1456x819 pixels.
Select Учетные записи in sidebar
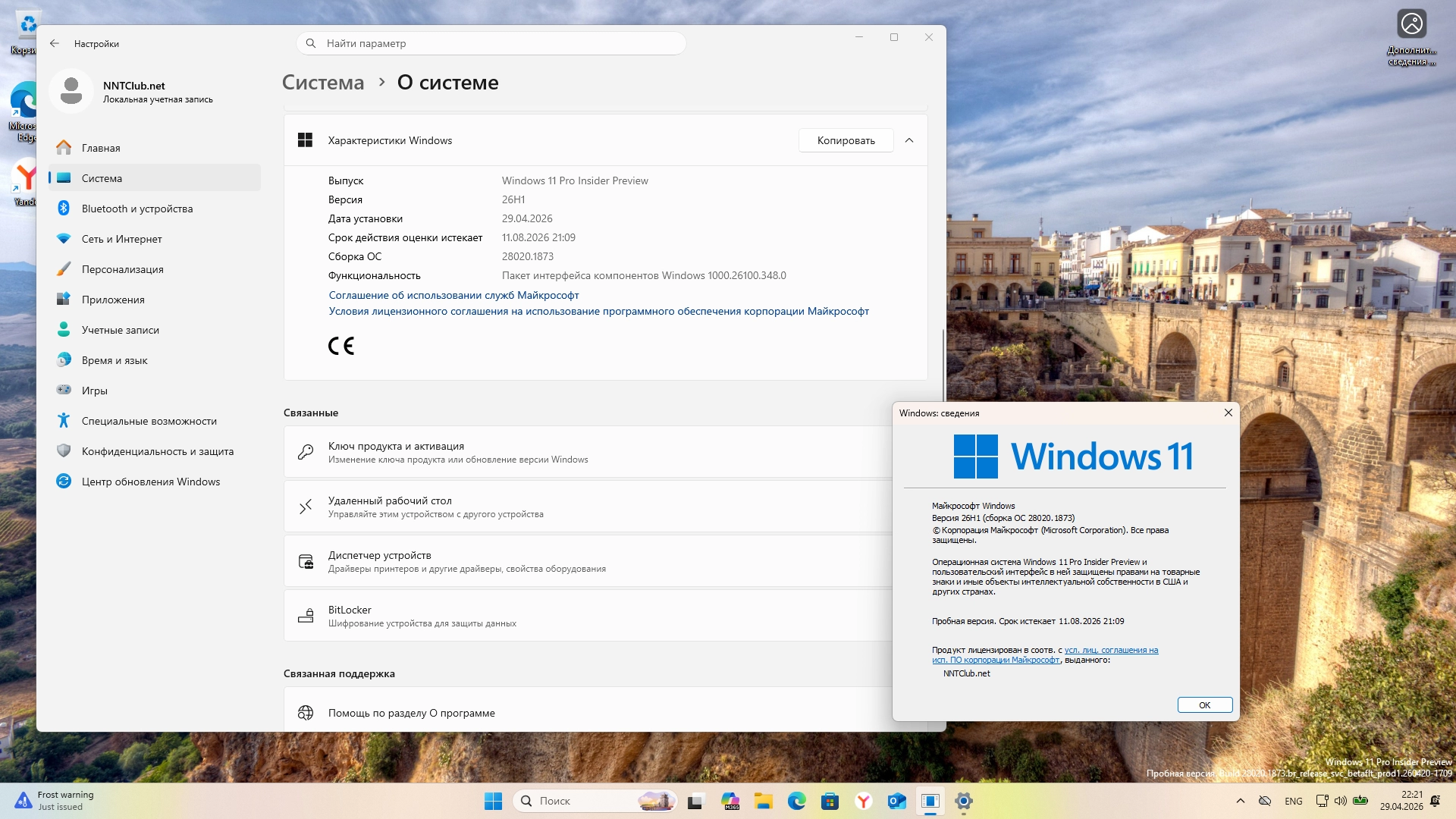click(120, 330)
